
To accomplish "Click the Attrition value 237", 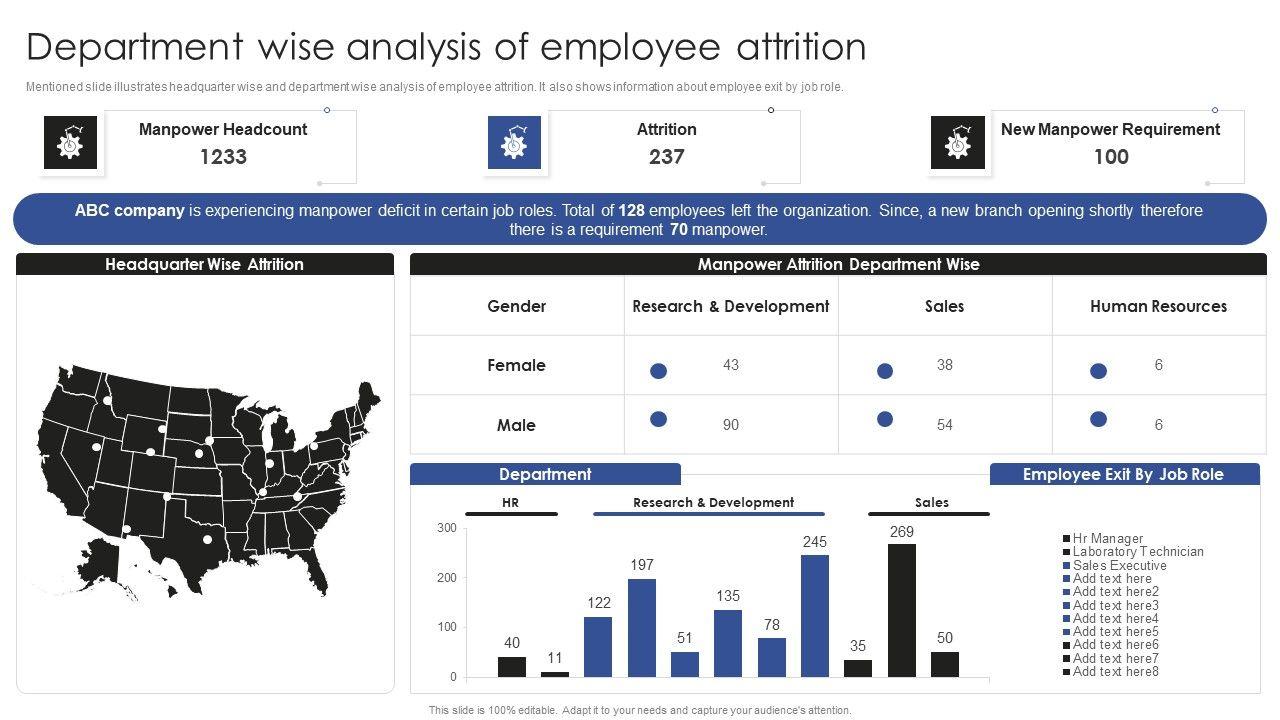I will pos(667,157).
